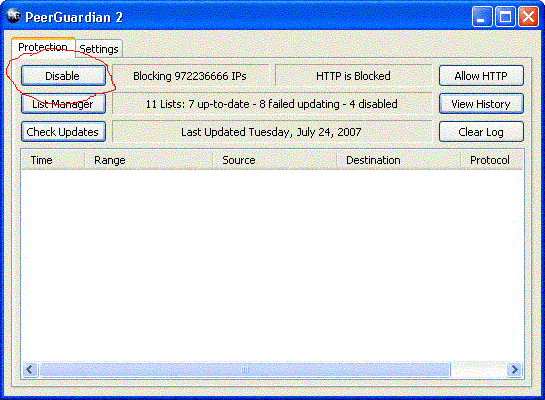Toggle HTTP blocking with Allow HTTP

[481, 75]
